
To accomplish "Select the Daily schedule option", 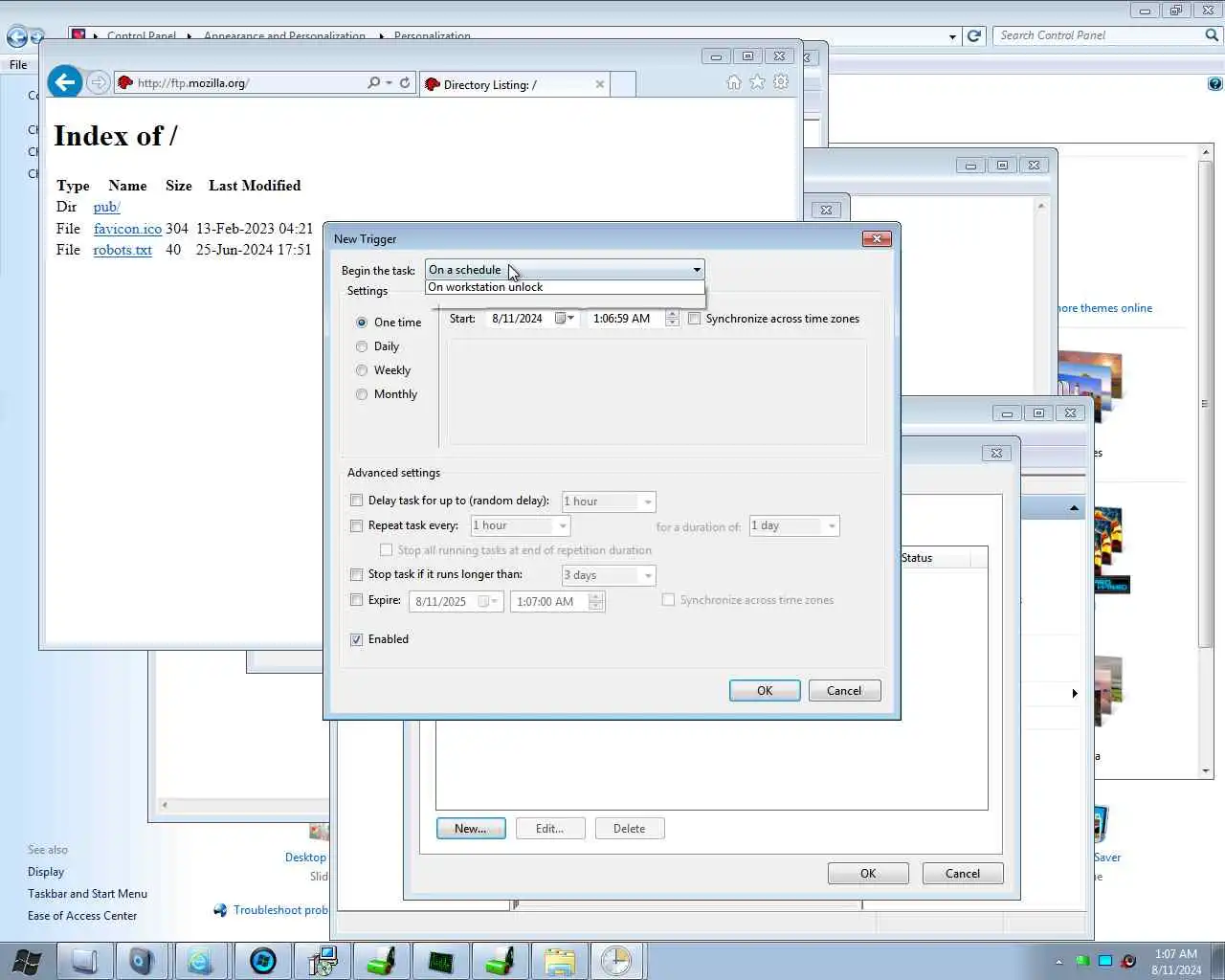I will tap(362, 346).
